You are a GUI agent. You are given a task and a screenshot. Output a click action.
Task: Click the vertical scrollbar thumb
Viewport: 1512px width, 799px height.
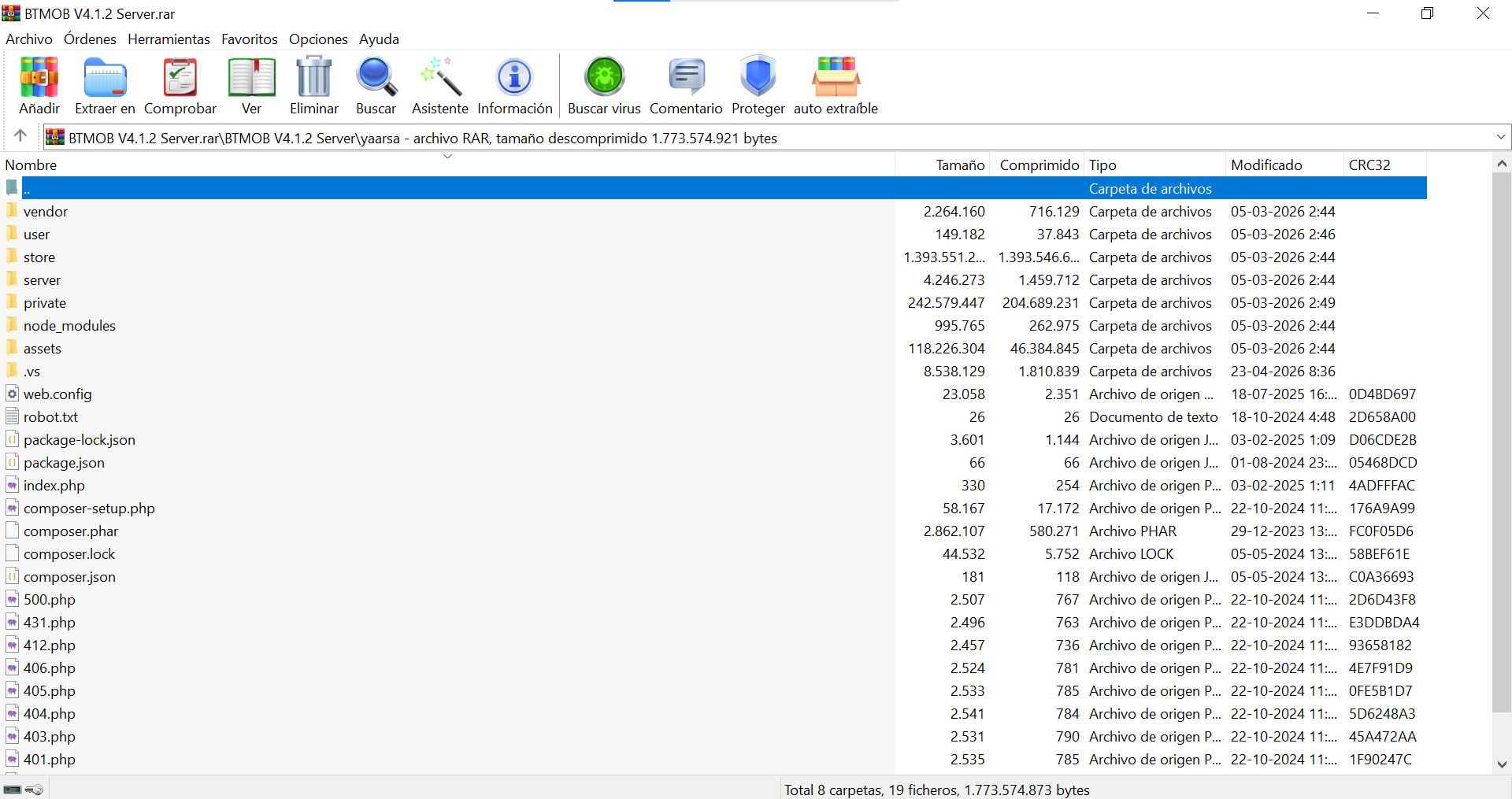[1502, 443]
